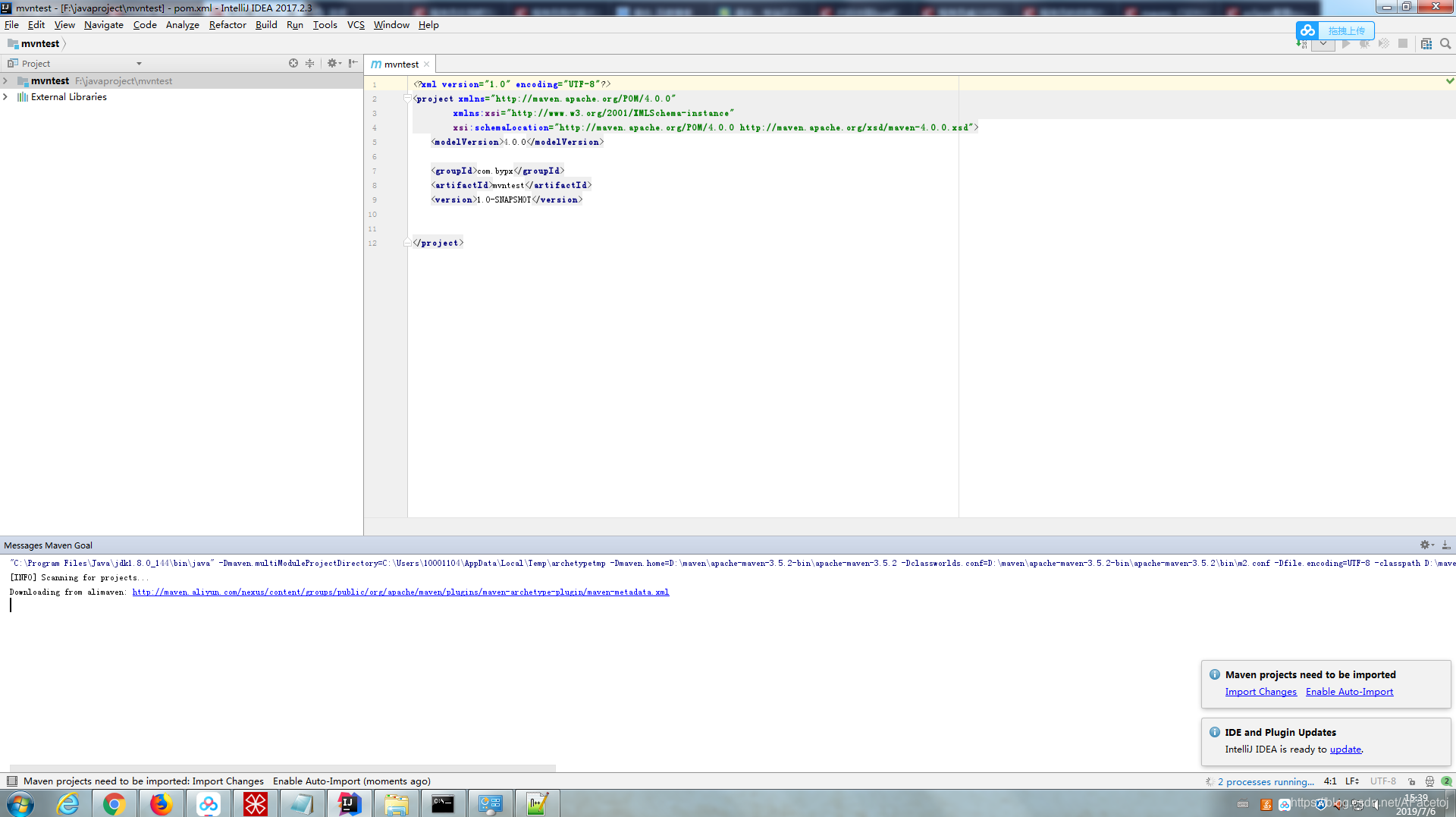Close the mvntest editor tab
Viewport: 1456px width, 817px height.
427,64
